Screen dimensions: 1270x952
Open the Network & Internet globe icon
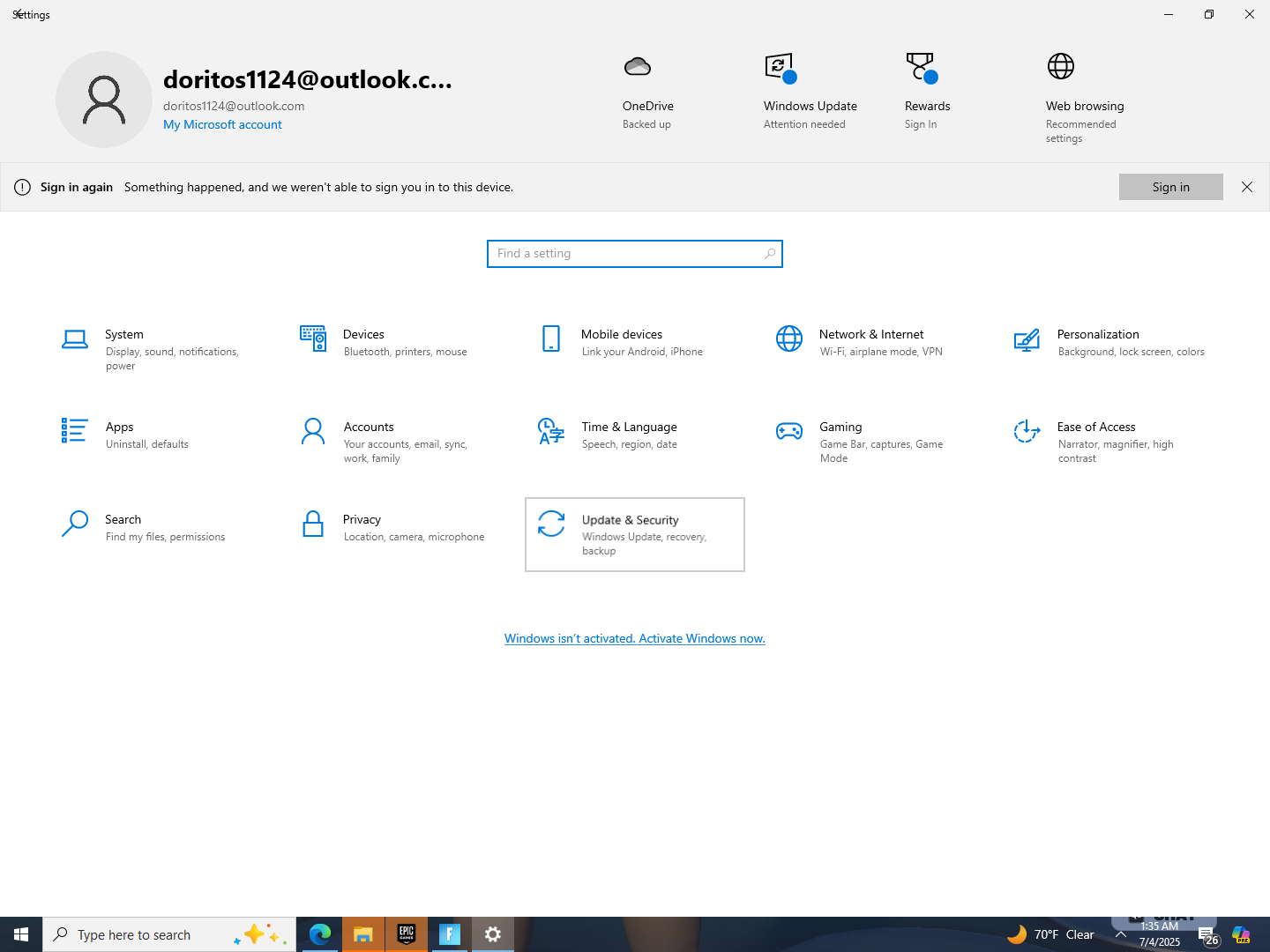click(789, 338)
